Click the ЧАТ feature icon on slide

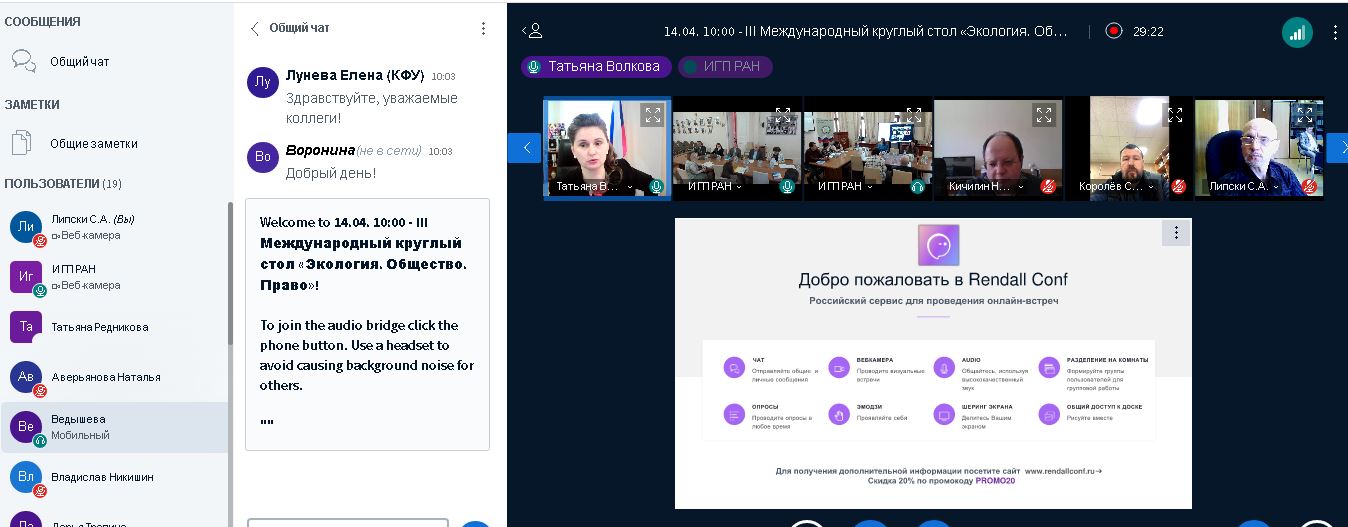[735, 367]
